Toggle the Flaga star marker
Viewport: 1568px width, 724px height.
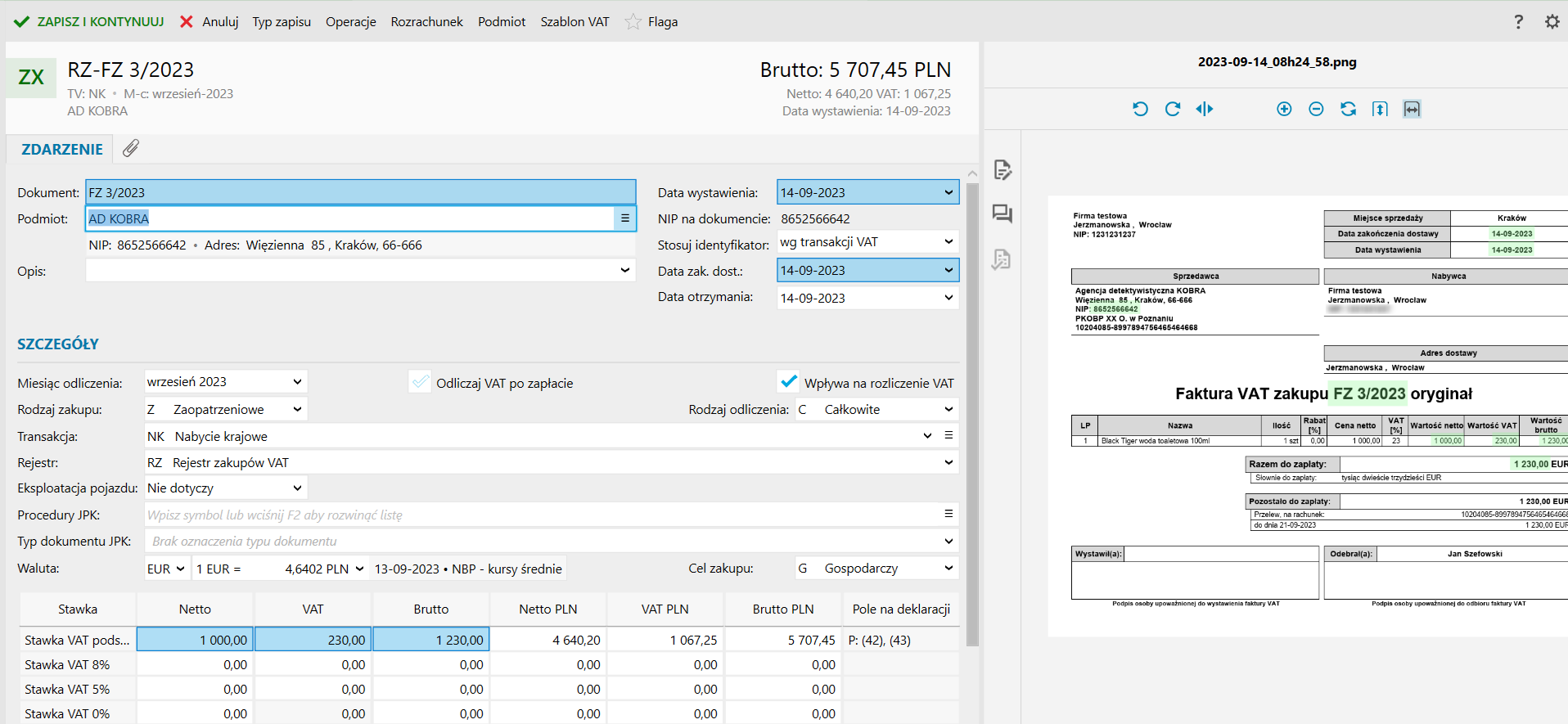click(633, 22)
